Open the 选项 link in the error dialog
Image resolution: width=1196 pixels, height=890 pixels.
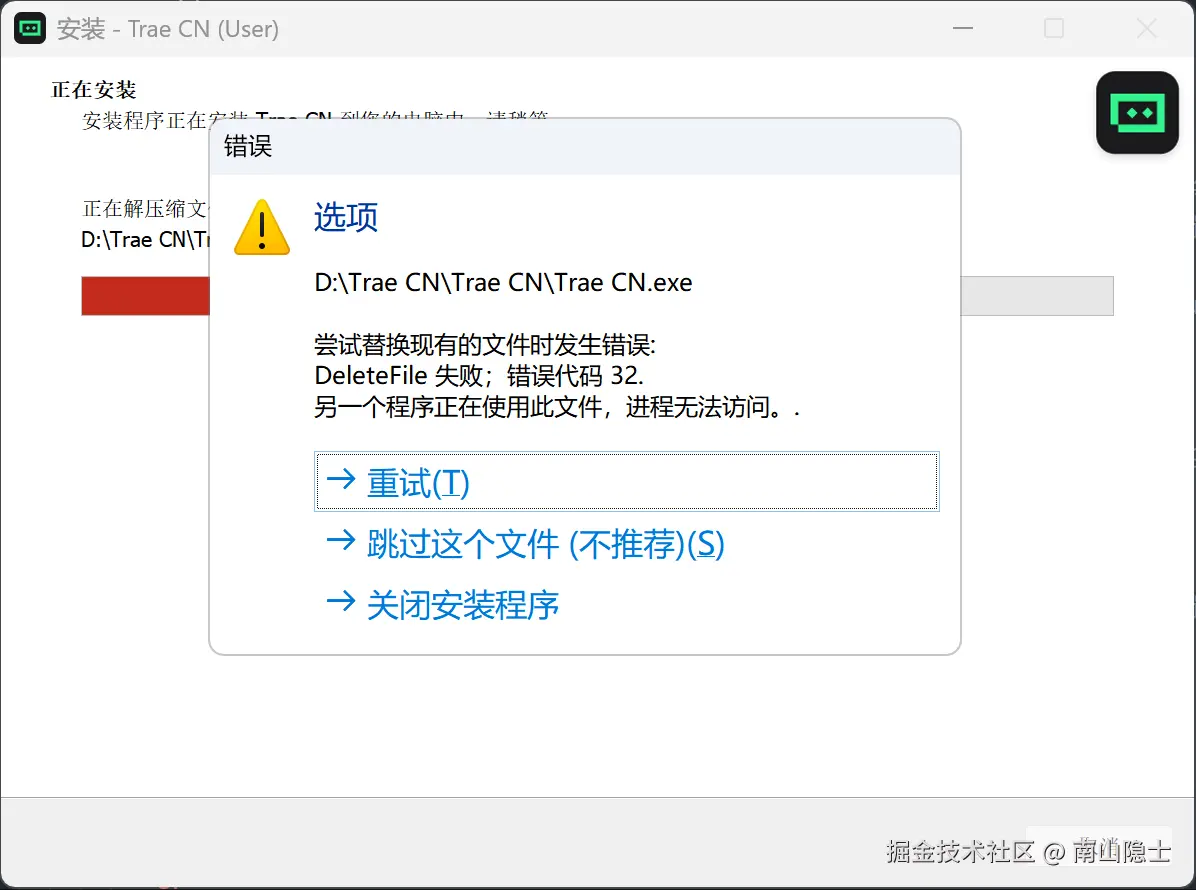(344, 218)
